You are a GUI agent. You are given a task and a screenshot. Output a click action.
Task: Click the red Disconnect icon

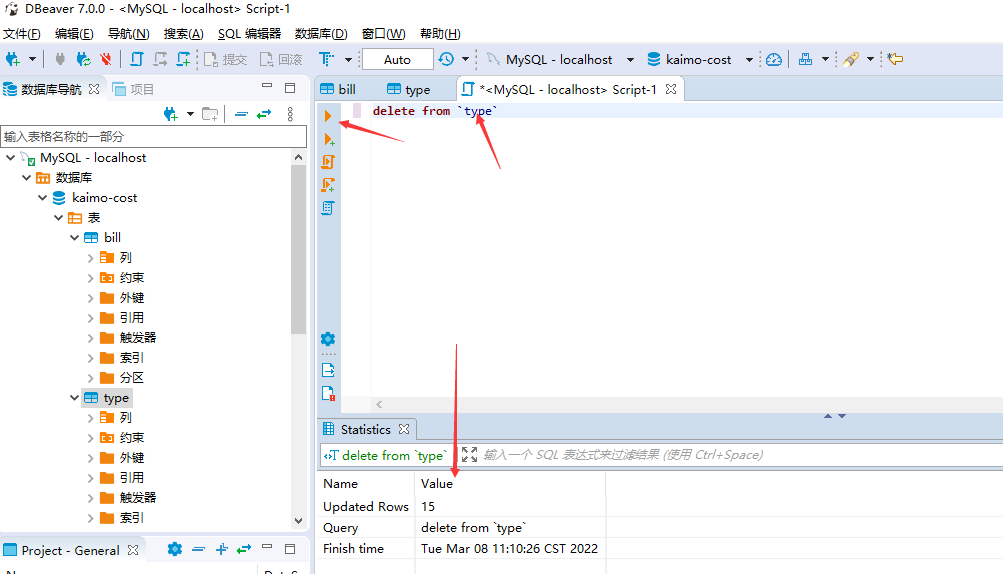click(x=106, y=60)
